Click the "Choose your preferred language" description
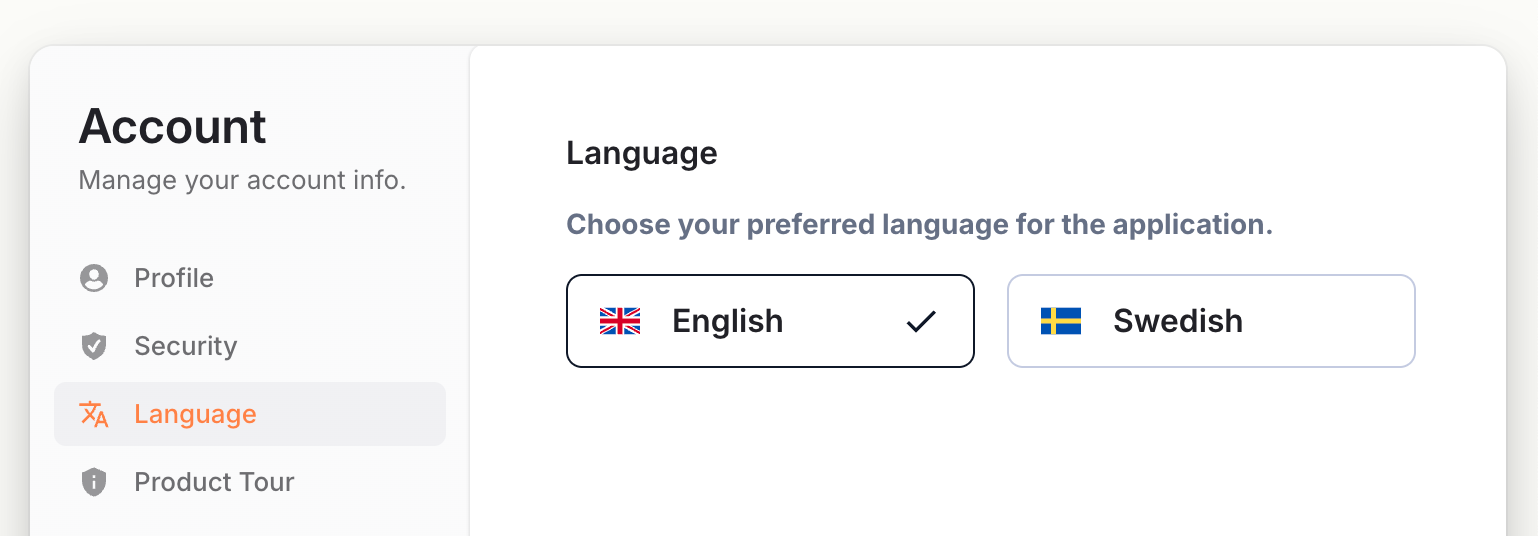The image size is (1538, 536). click(919, 224)
